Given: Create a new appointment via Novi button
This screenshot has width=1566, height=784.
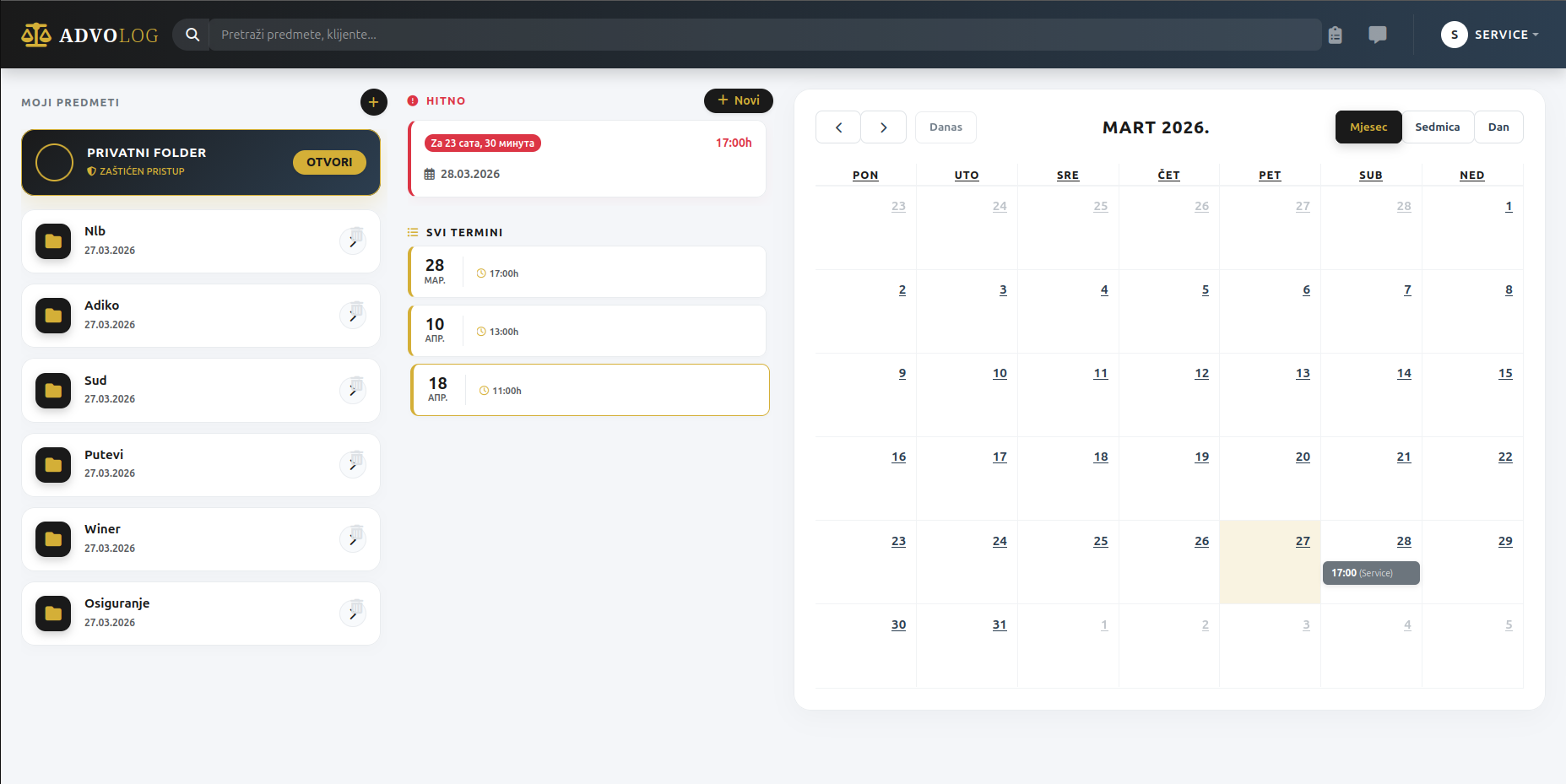Looking at the screenshot, I should (x=738, y=100).
